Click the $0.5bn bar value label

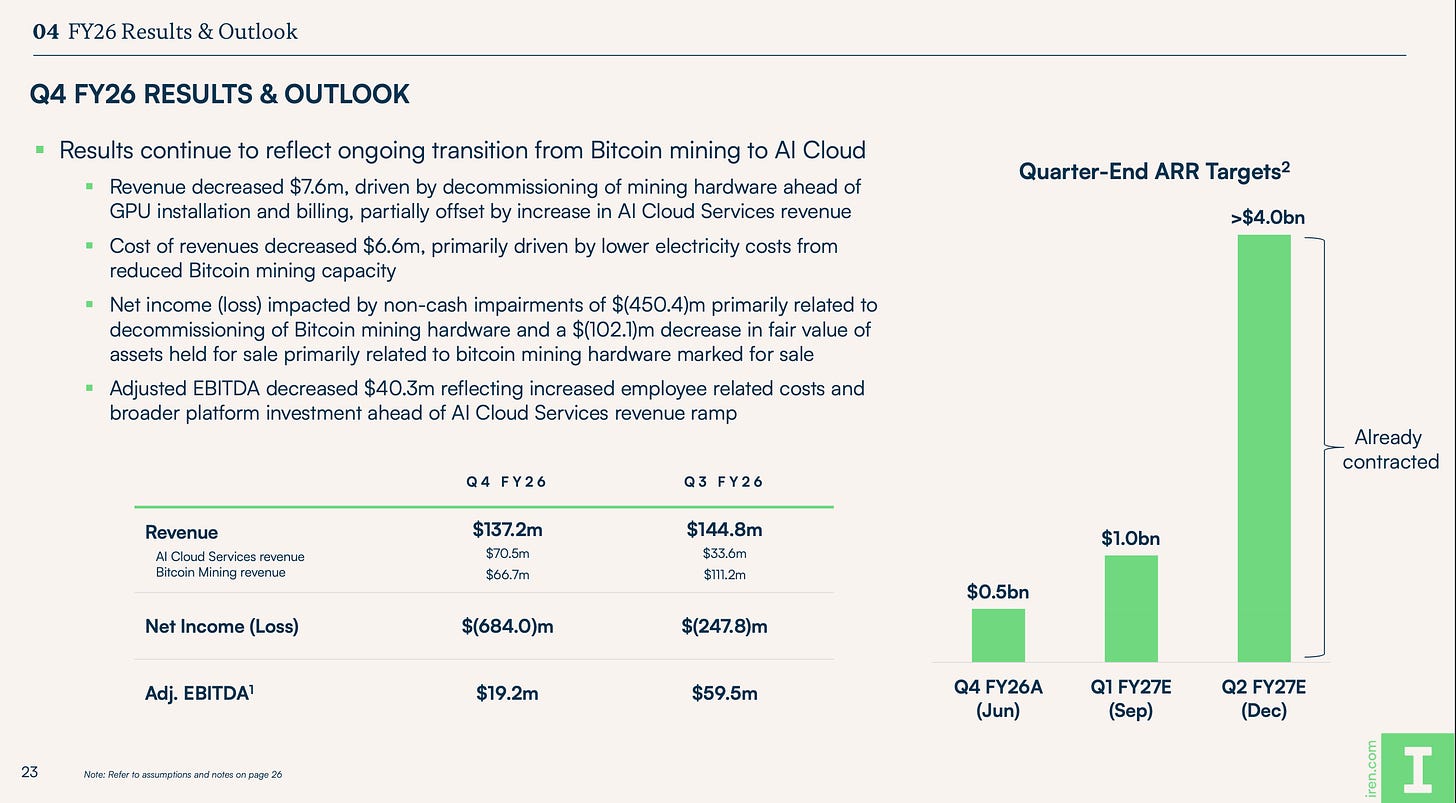pos(998,592)
